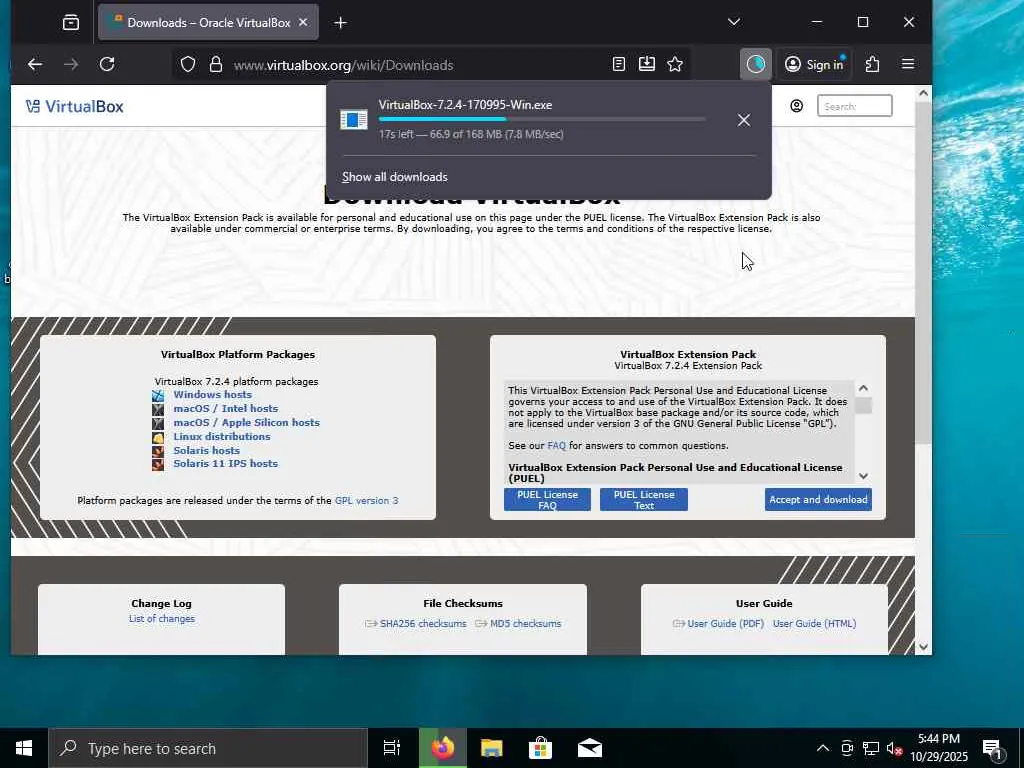Open Solaris hosts link
This screenshot has width=1024, height=768.
pos(206,451)
